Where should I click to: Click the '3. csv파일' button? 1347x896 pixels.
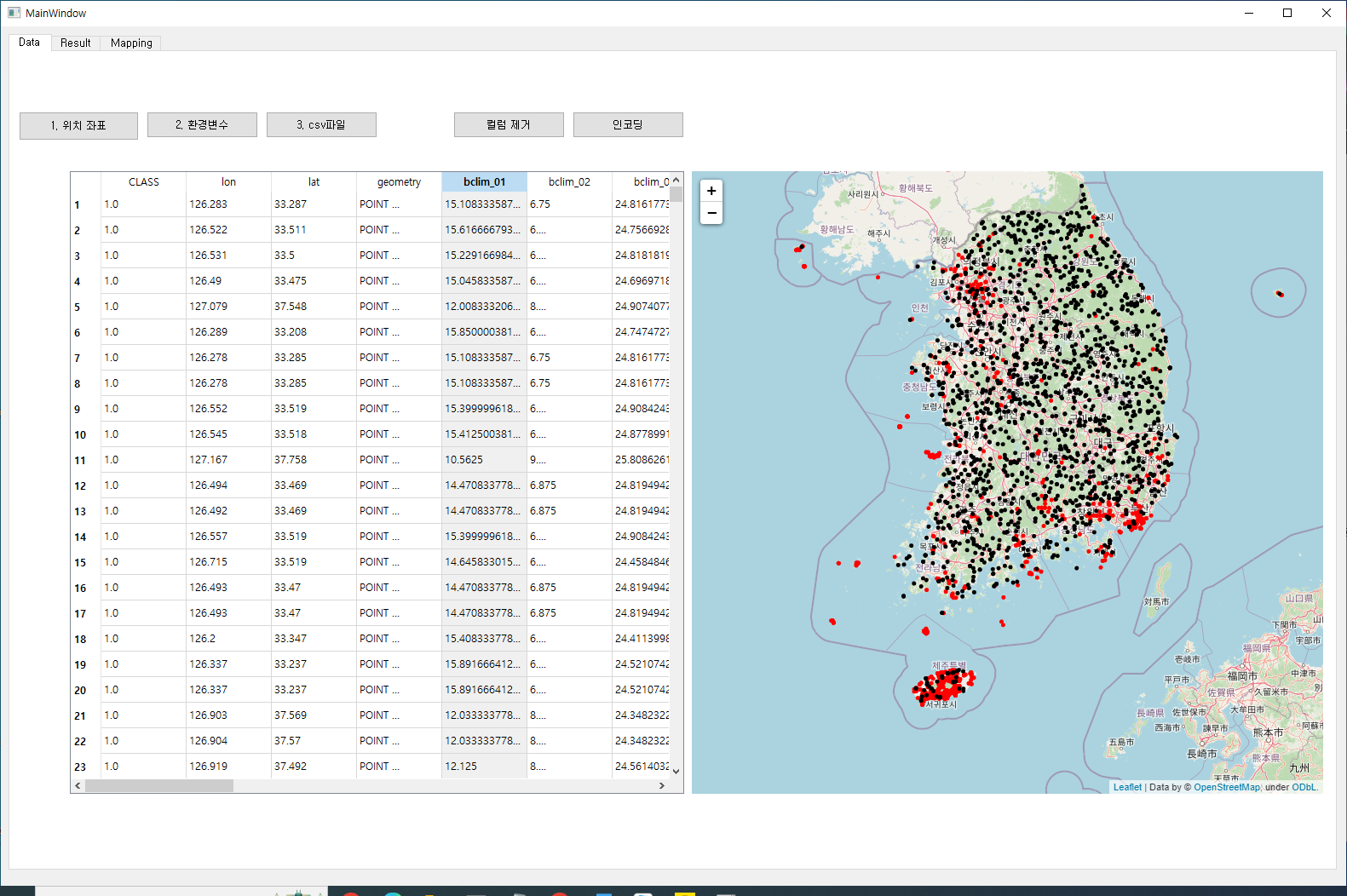[321, 124]
